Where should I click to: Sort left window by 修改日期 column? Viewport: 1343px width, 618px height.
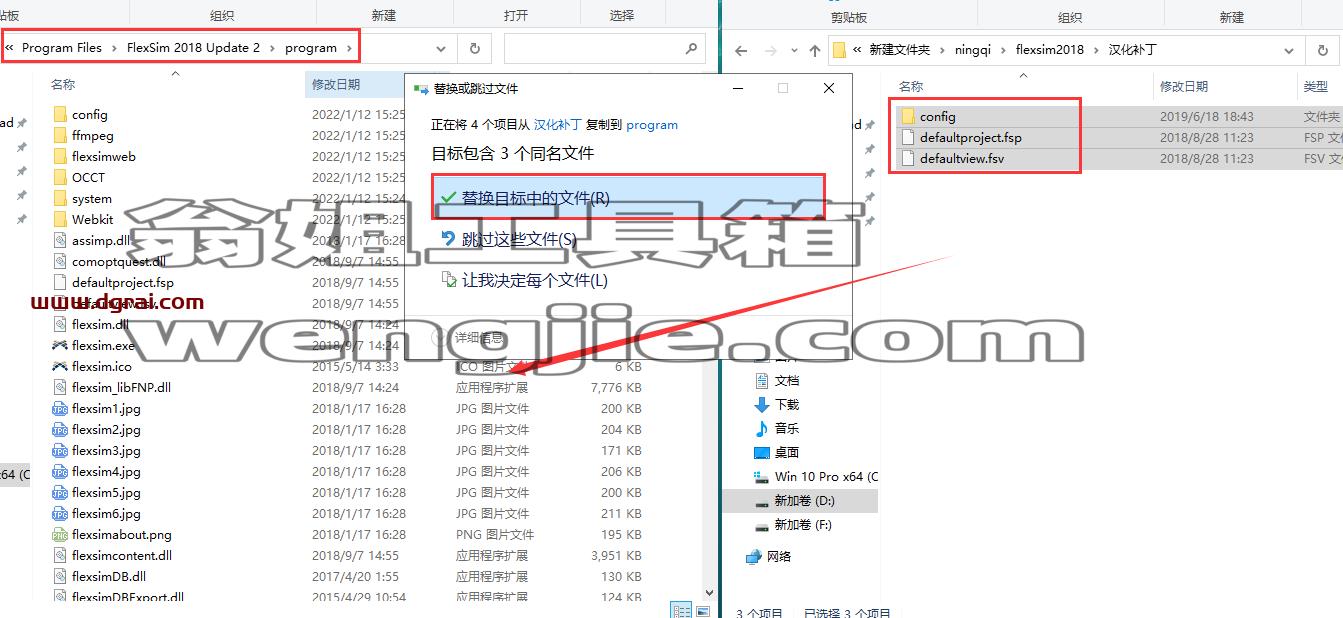[x=336, y=85]
